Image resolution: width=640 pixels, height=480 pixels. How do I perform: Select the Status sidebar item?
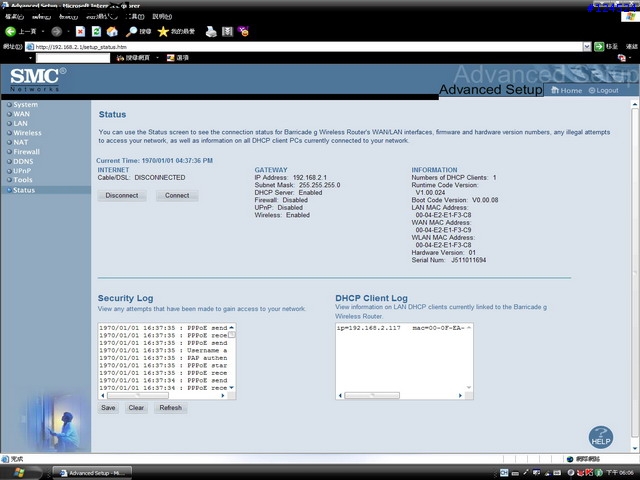(24, 190)
